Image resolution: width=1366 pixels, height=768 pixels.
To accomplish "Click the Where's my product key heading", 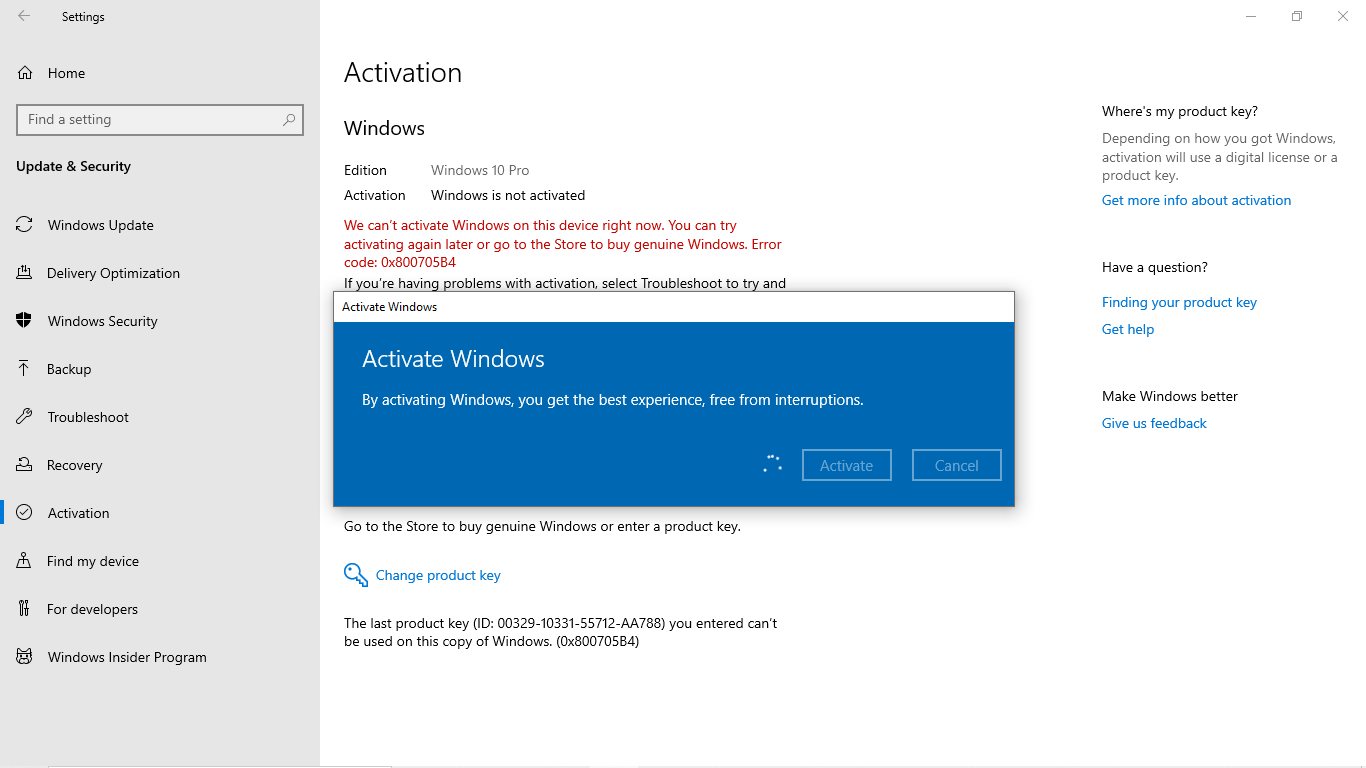I will click(1180, 111).
